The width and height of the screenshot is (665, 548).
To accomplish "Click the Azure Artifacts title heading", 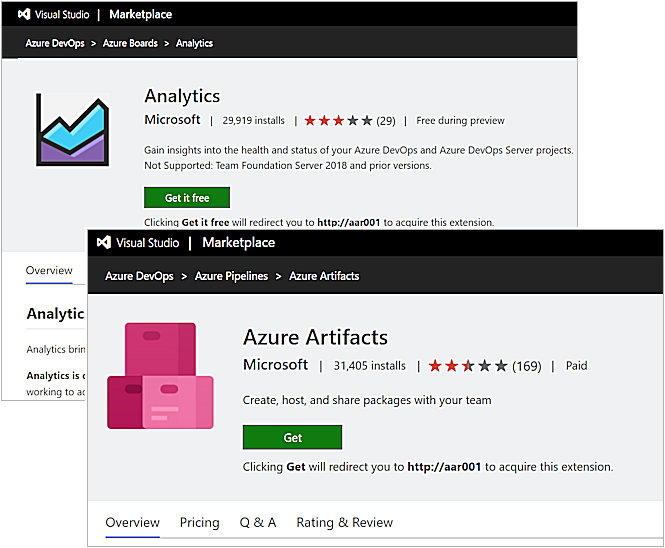I will coord(315,338).
